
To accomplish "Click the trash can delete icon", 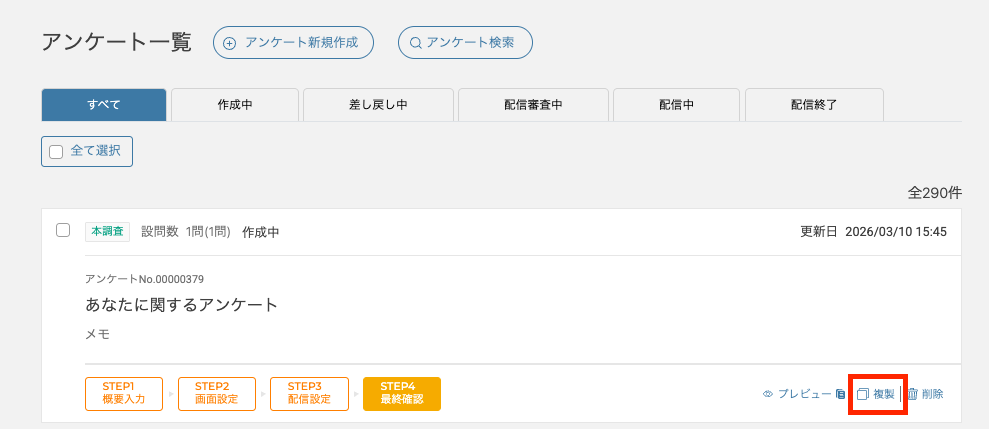I will pos(912,394).
